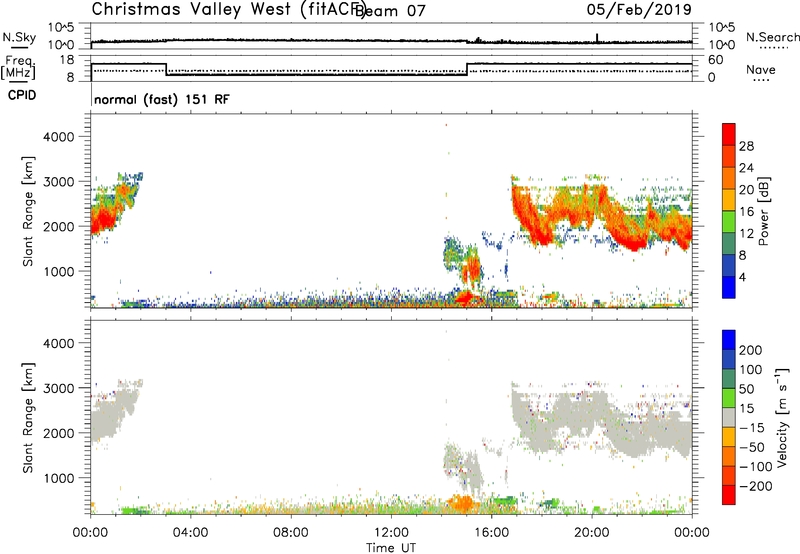The height and width of the screenshot is (554, 800).
Task: Click the title 'Christmas Valley West (fitACF)'
Action: point(228,9)
